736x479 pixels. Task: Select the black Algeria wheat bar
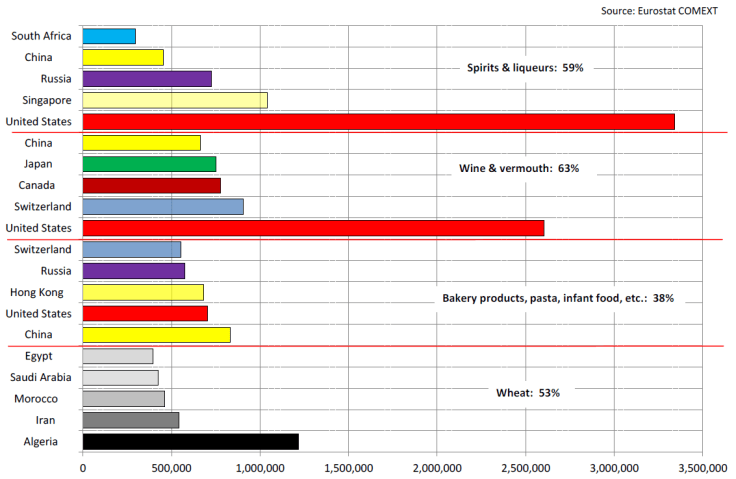(190, 441)
